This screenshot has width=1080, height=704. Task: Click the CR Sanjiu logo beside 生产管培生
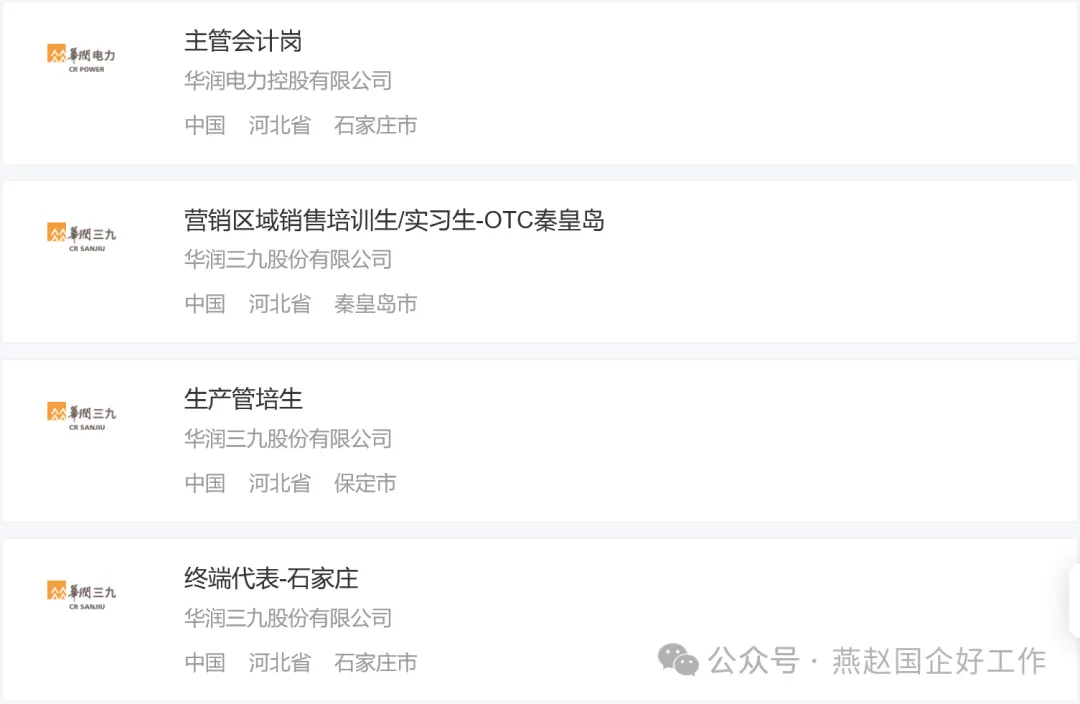click(x=81, y=416)
